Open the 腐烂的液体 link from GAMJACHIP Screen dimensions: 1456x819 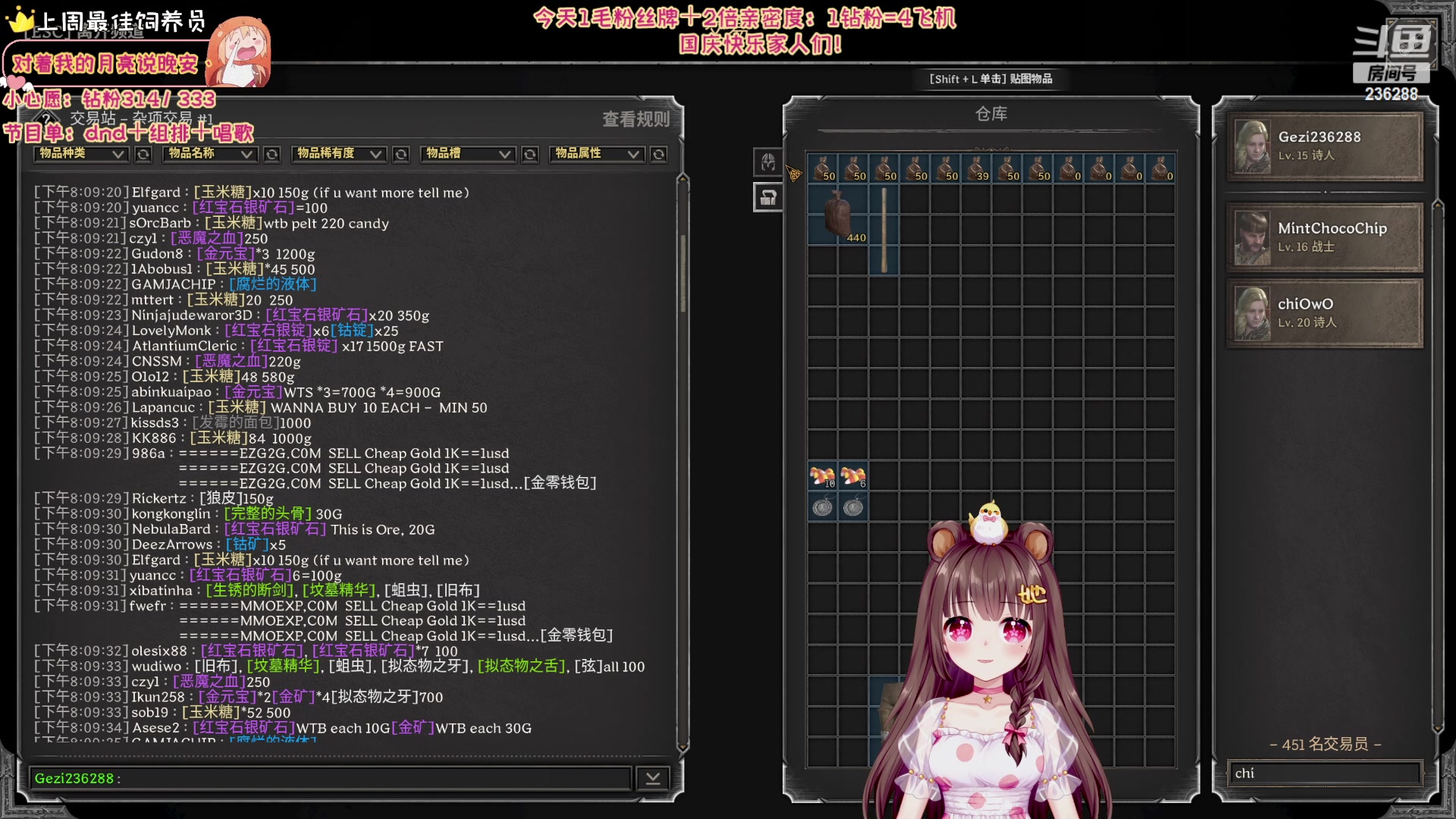pos(273,284)
